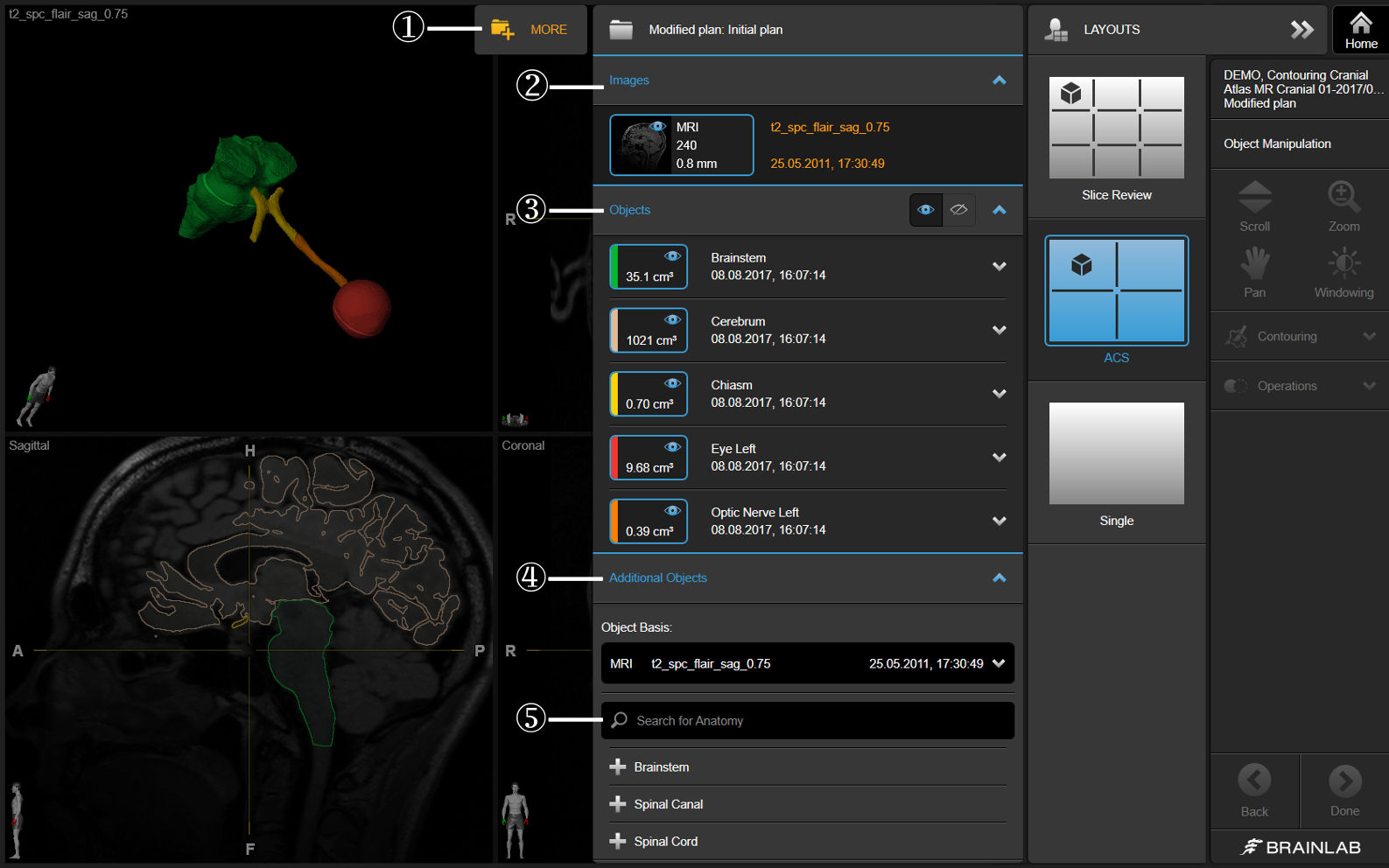Toggle visibility of Brainstem object

pyautogui.click(x=672, y=256)
